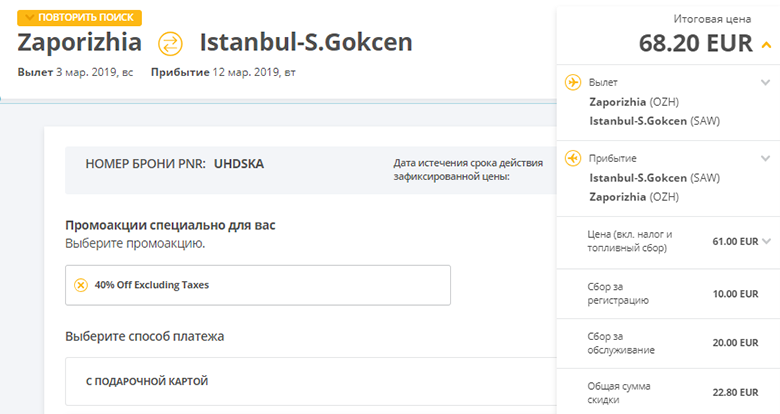Click the round-trip swap arrows icon
This screenshot has width=780, height=414.
pos(171,43)
